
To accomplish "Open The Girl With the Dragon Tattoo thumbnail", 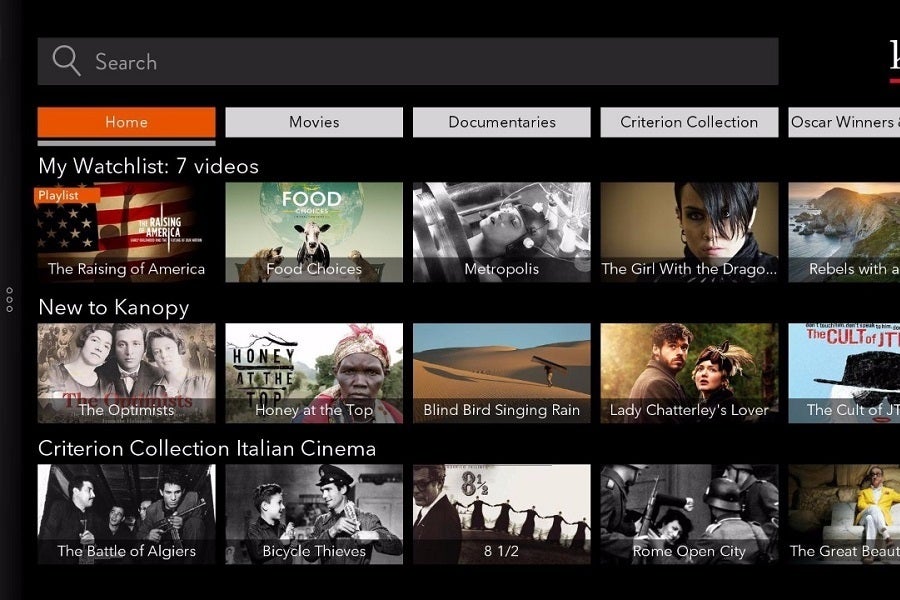I will 689,232.
